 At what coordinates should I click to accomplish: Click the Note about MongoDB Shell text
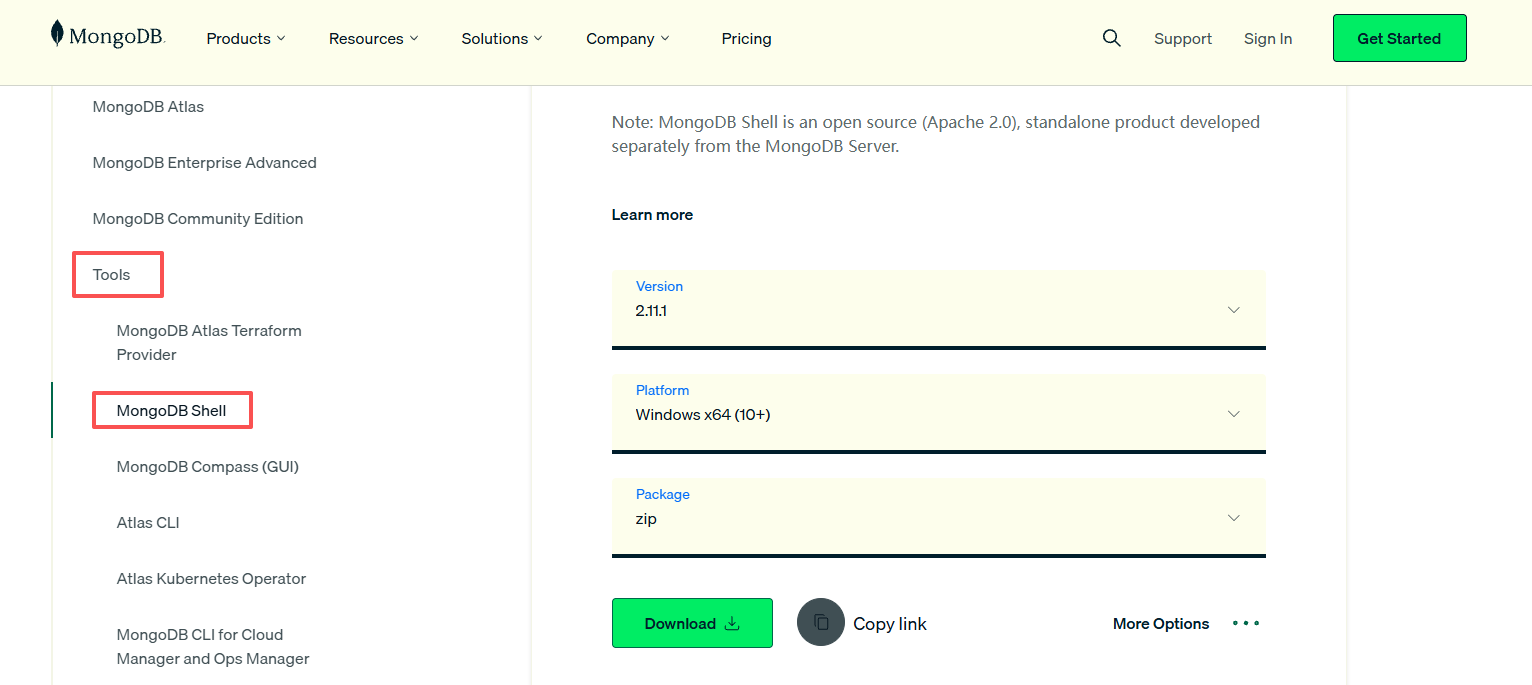tap(936, 134)
